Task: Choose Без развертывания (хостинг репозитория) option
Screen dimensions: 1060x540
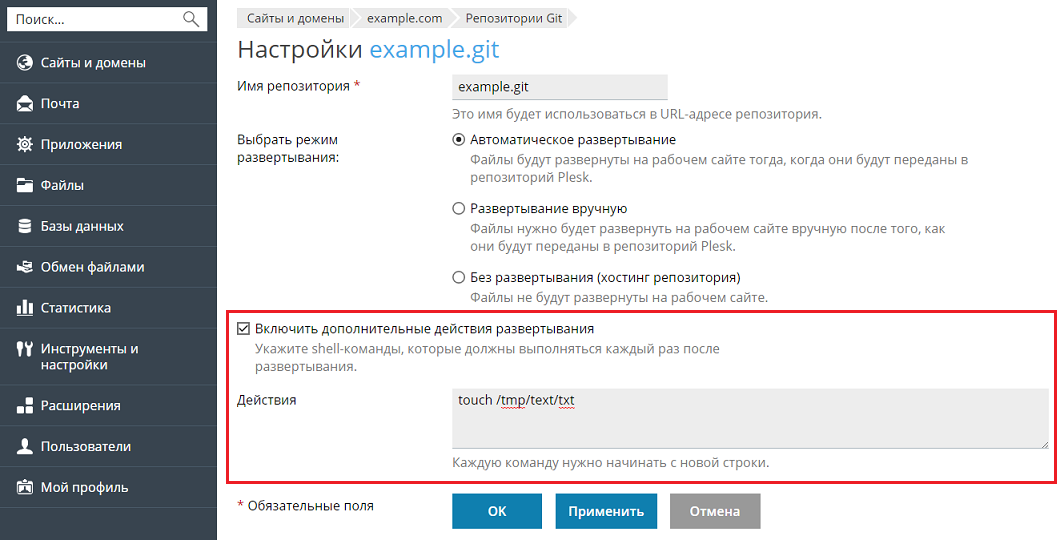Action: 459,277
